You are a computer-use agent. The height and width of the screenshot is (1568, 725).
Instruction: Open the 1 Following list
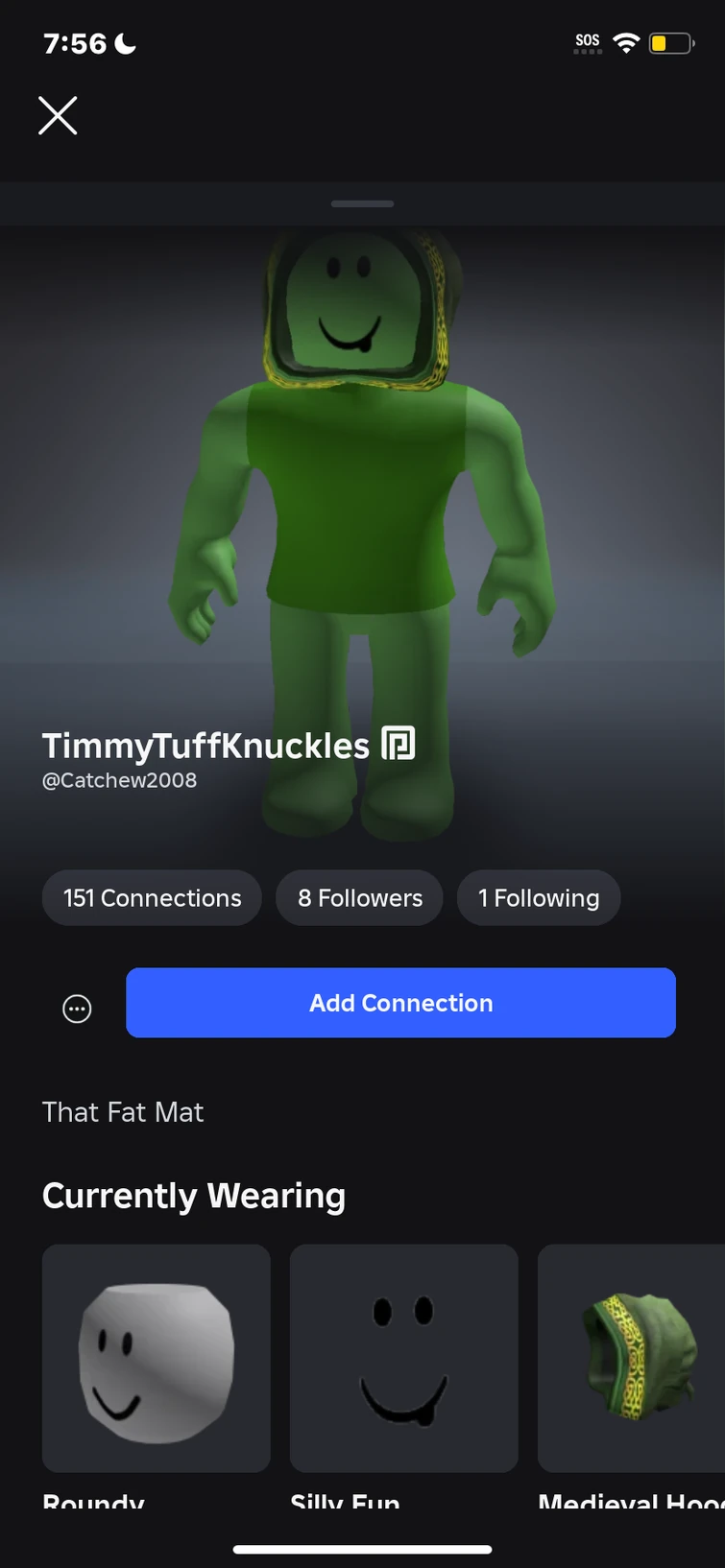pyautogui.click(x=539, y=898)
